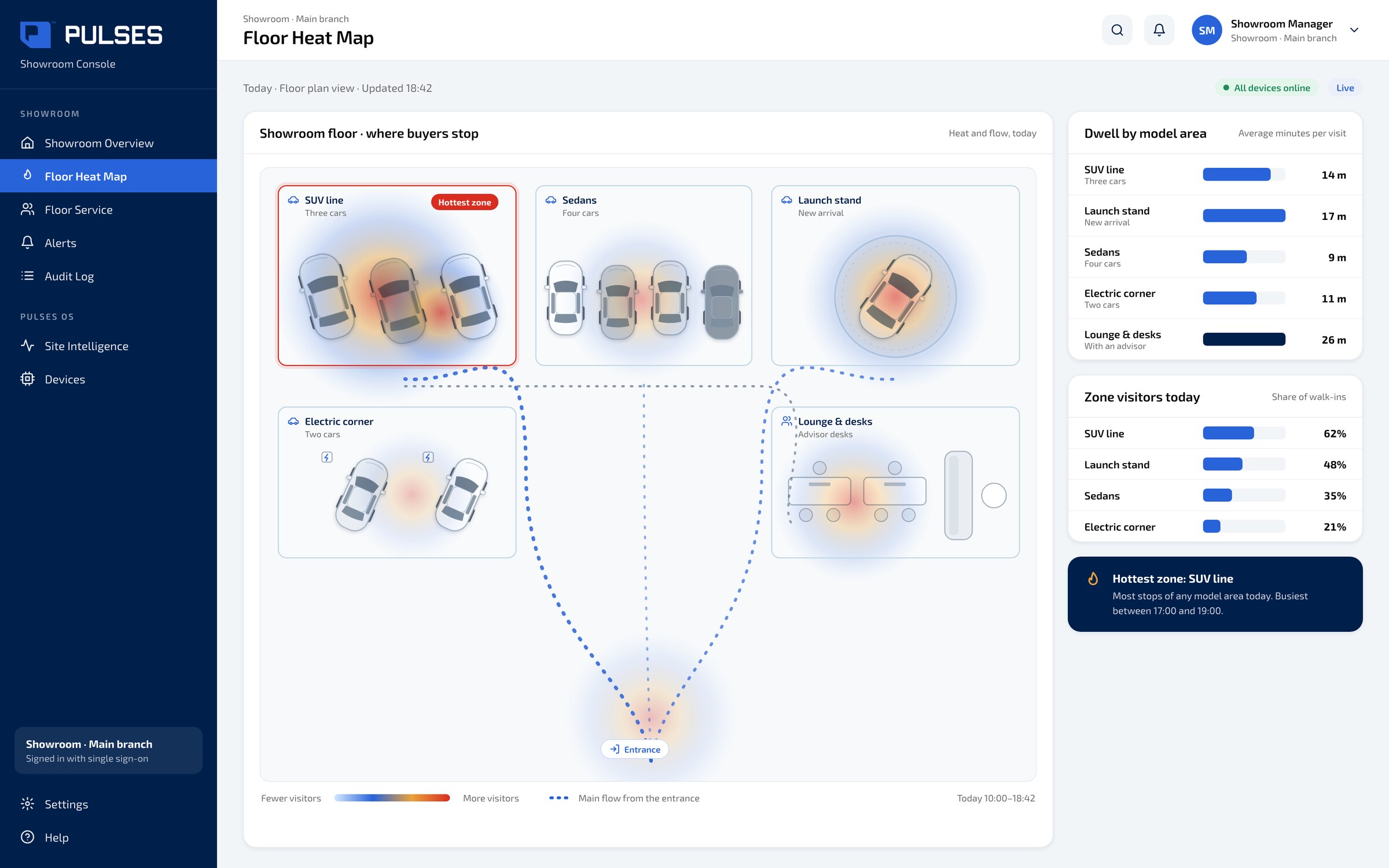Viewport: 1389px width, 868px height.
Task: Open Help in the sidebar
Action: [x=108, y=837]
